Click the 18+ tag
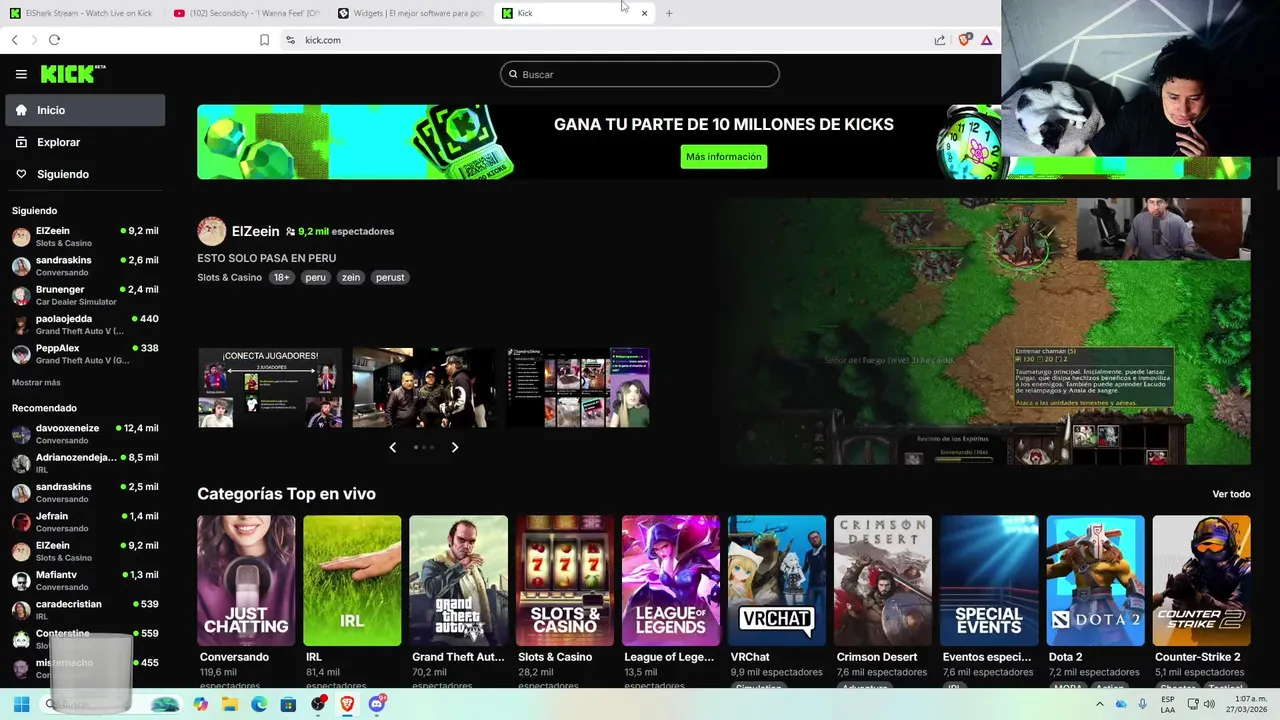Image resolution: width=1280 pixels, height=720 pixels. point(282,277)
